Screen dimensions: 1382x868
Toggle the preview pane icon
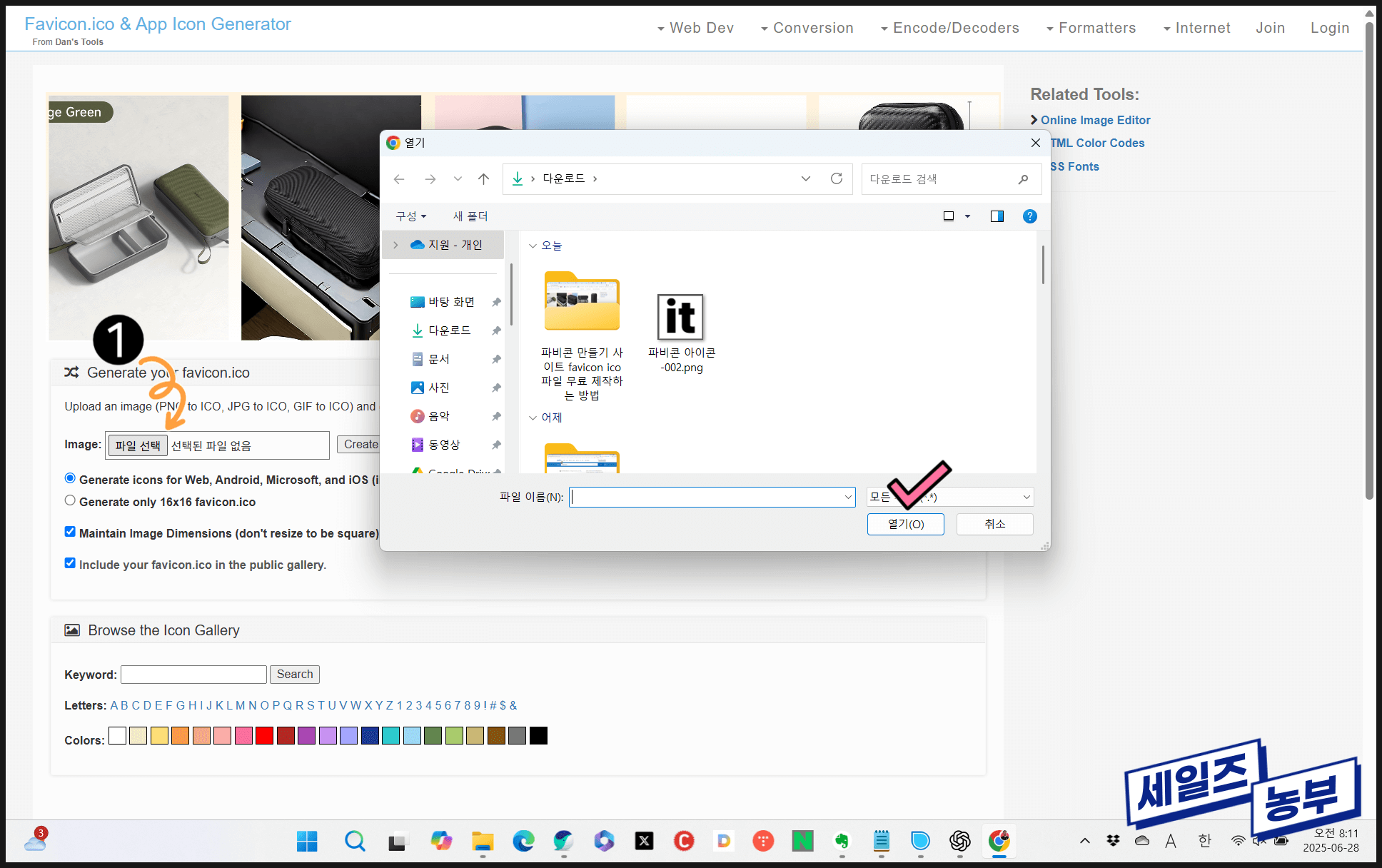pos(997,216)
